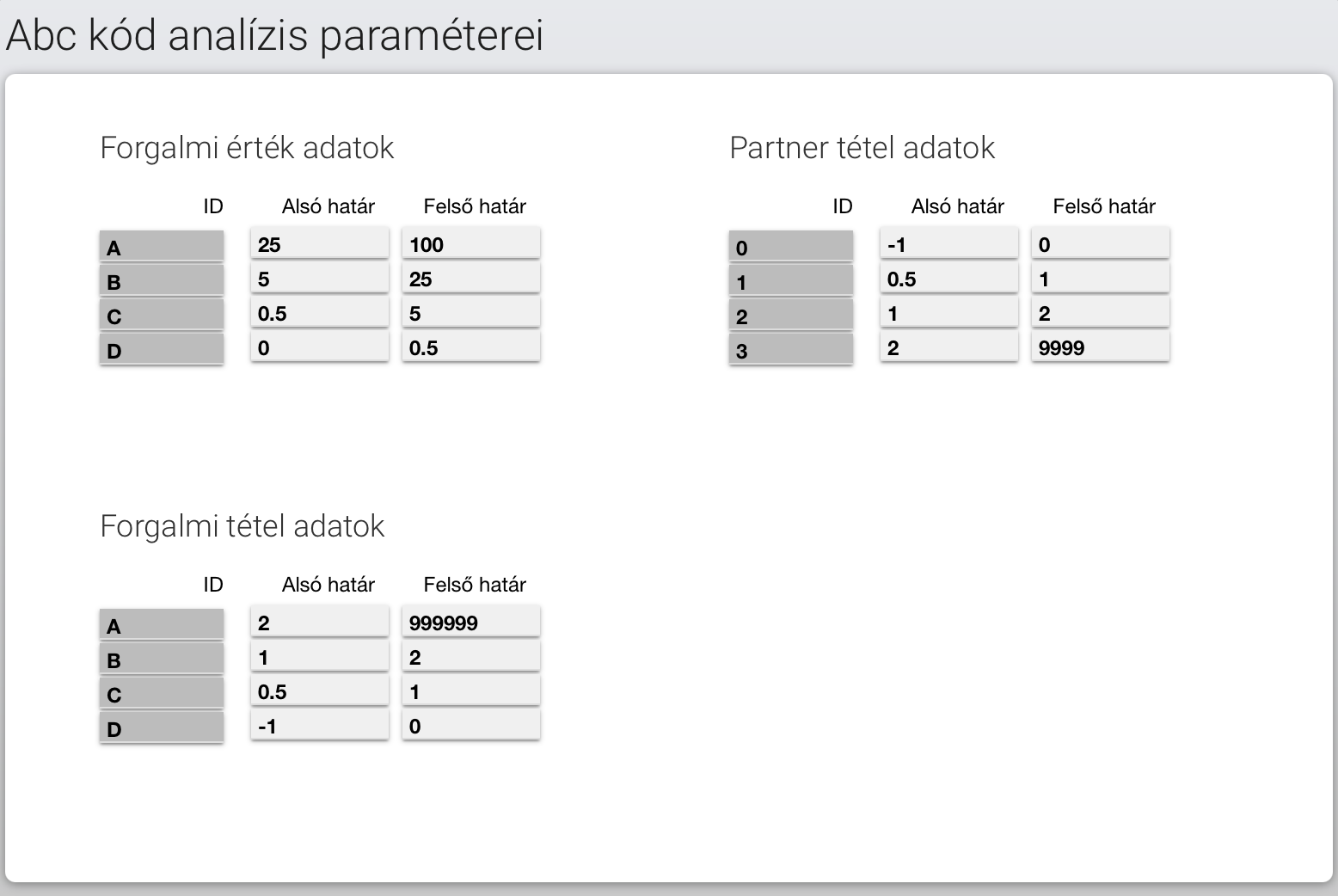Edit Forgalmi érték row C upper limit field

471,312
